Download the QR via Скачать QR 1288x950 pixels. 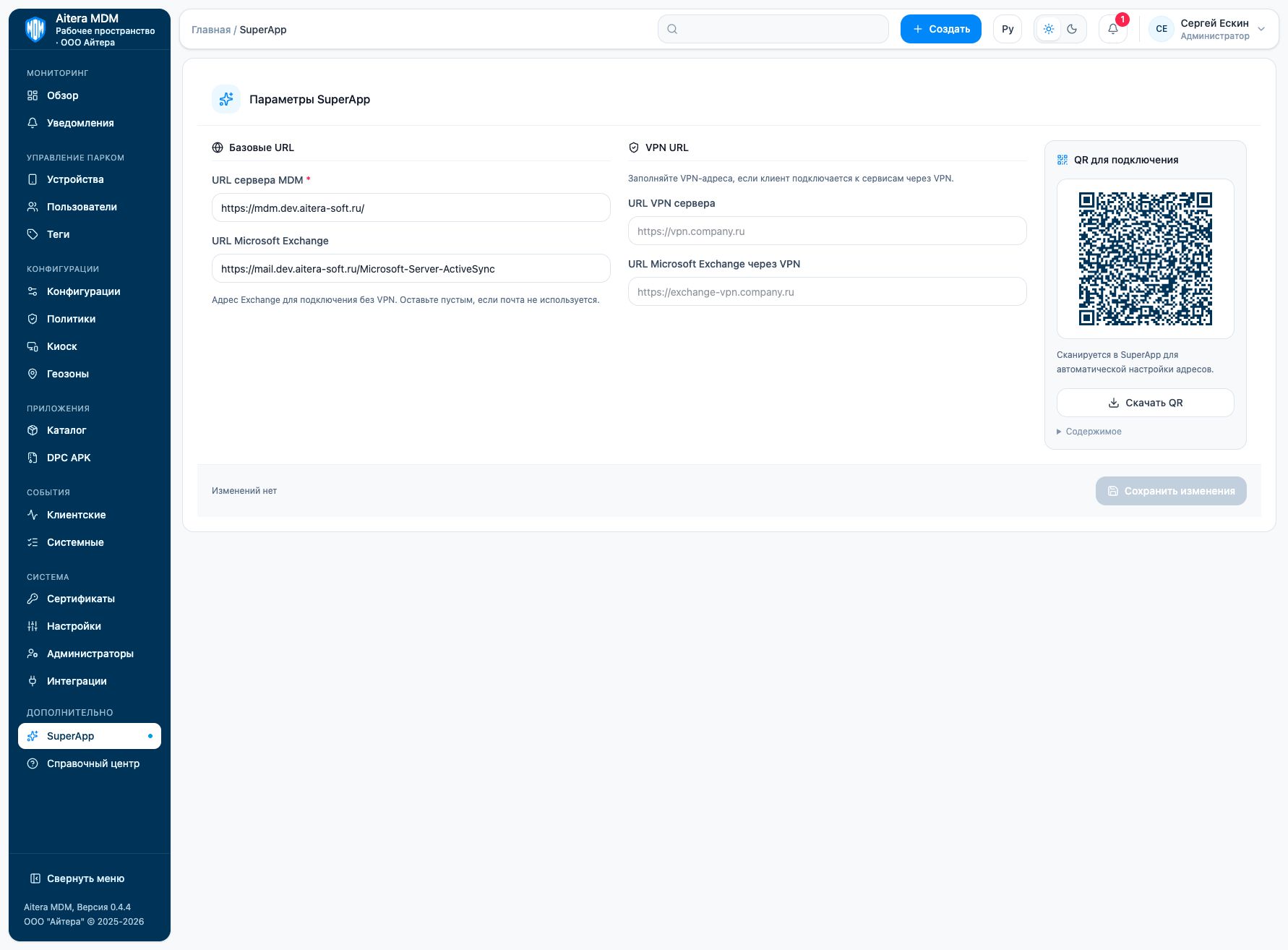click(x=1146, y=403)
